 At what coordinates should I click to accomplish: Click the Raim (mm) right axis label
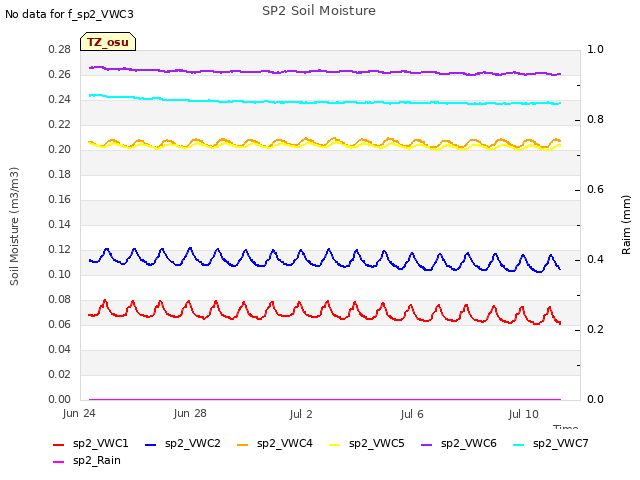(x=626, y=225)
